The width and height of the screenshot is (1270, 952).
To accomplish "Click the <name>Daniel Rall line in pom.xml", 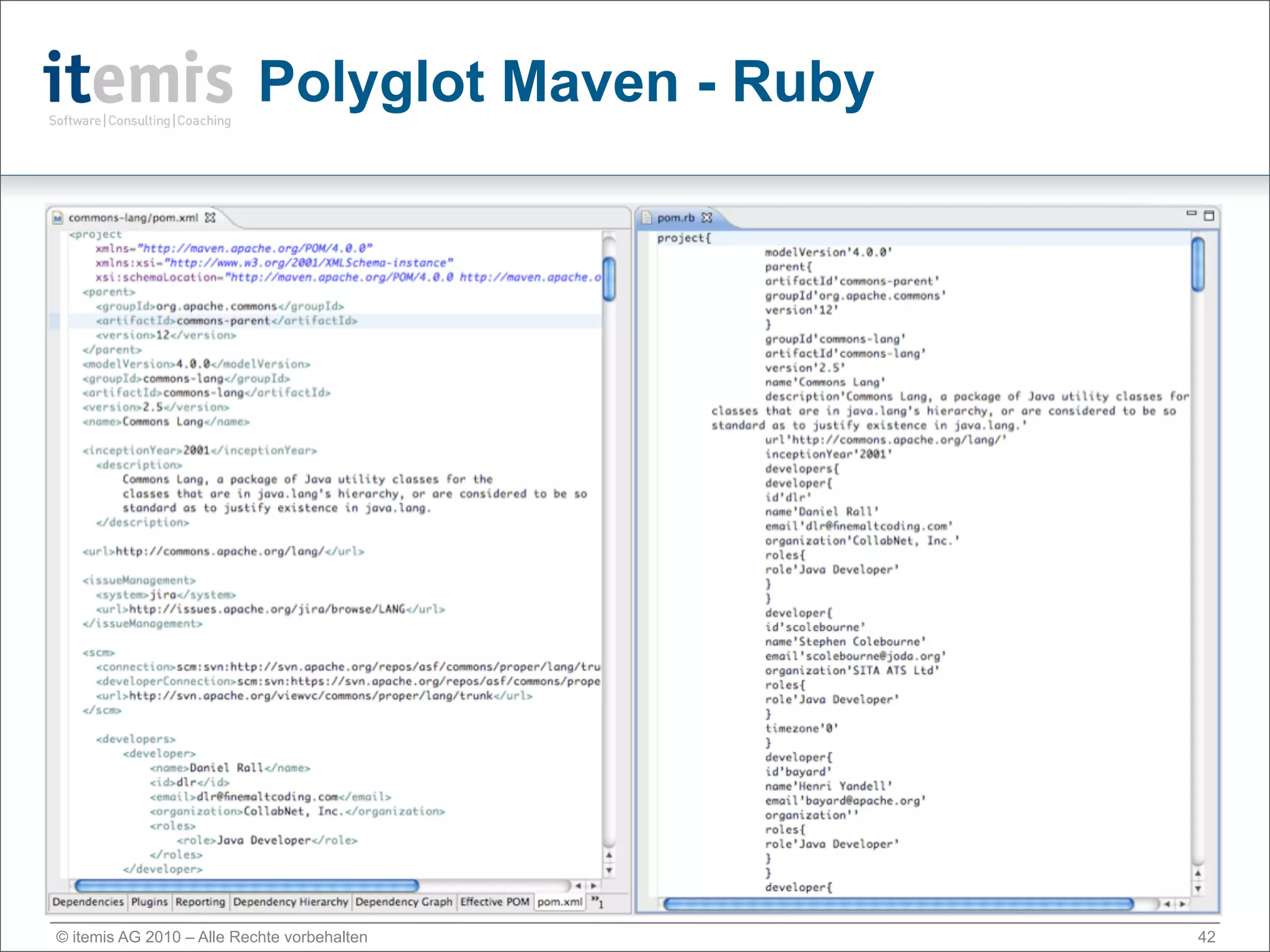I will [229, 768].
